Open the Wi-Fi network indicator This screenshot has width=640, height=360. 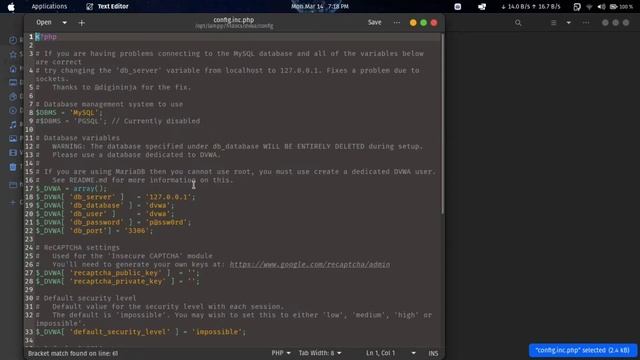click(x=589, y=7)
